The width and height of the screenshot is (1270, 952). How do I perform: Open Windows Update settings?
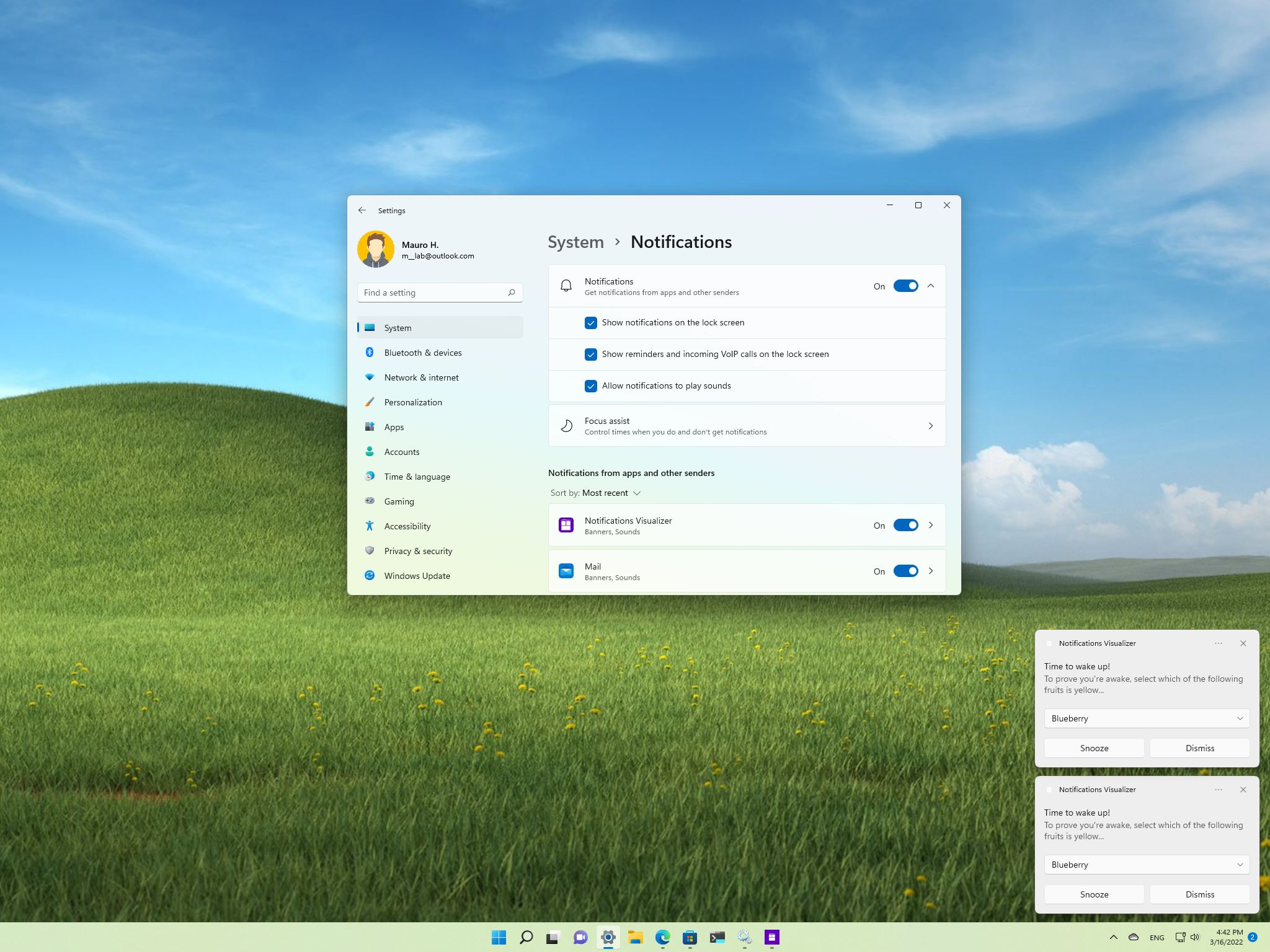point(417,575)
